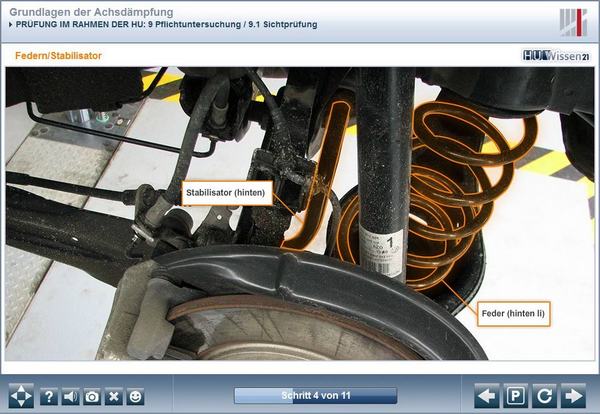Viewport: 600px width, 414px height.
Task: Click the Federn/Stabilisator heading
Action: click(x=59, y=56)
